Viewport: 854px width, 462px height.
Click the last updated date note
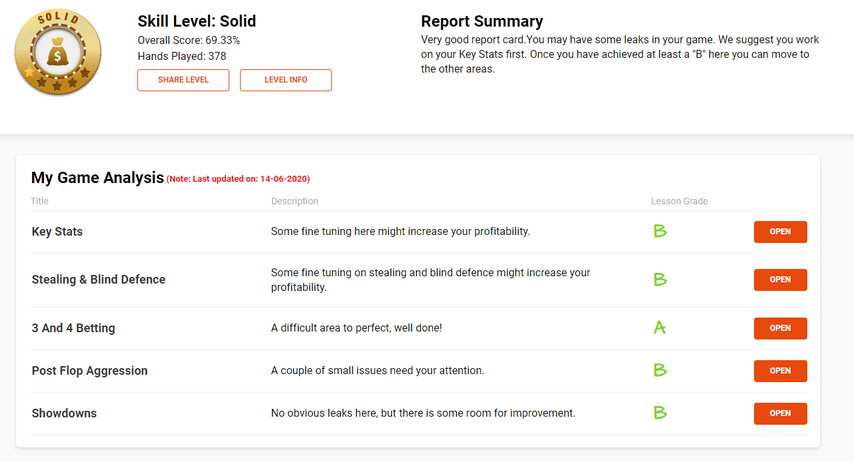238,179
